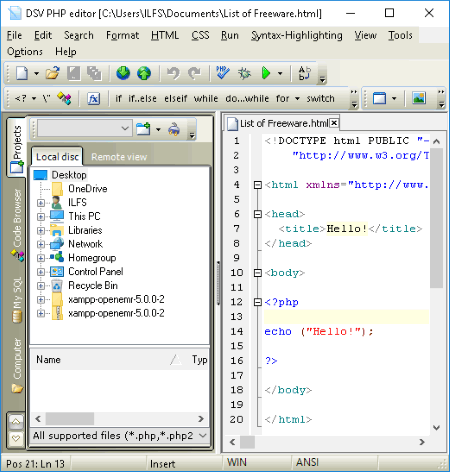Click the editor vertical scrollbar thumb
The image size is (450, 472).
[x=436, y=218]
